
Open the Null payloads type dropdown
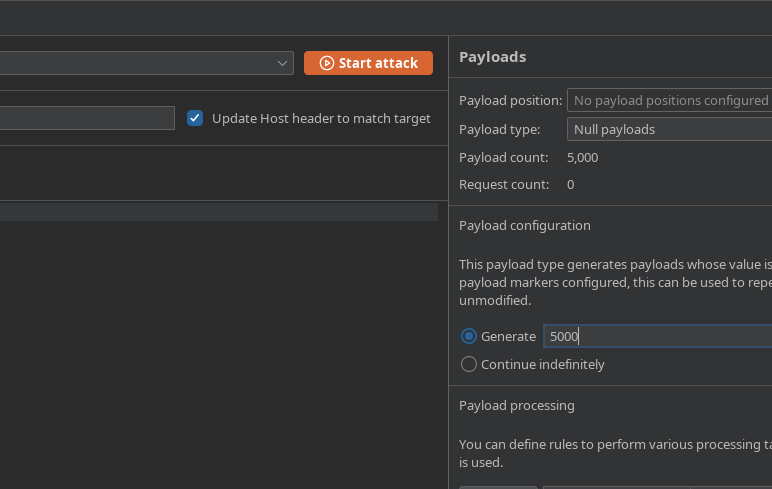669,129
